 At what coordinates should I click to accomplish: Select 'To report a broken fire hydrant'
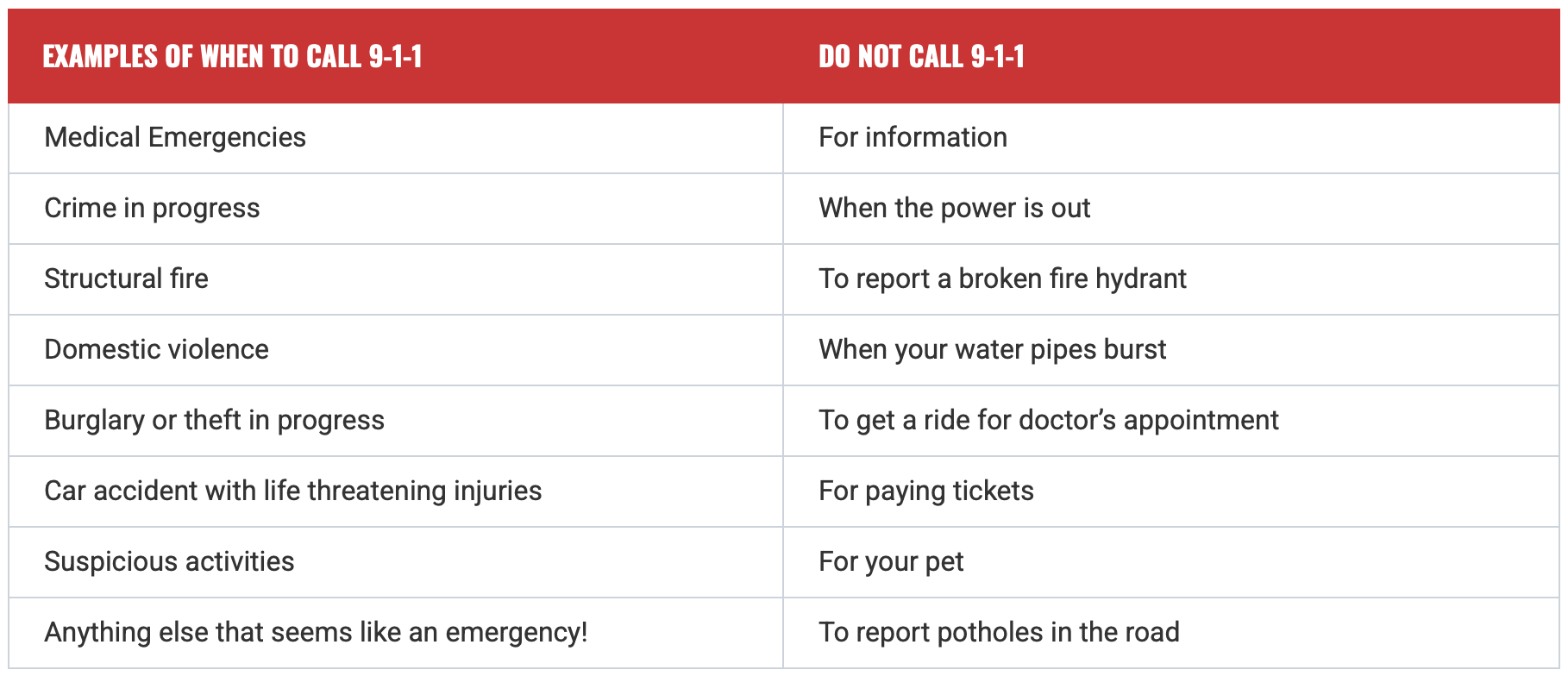tap(1002, 279)
